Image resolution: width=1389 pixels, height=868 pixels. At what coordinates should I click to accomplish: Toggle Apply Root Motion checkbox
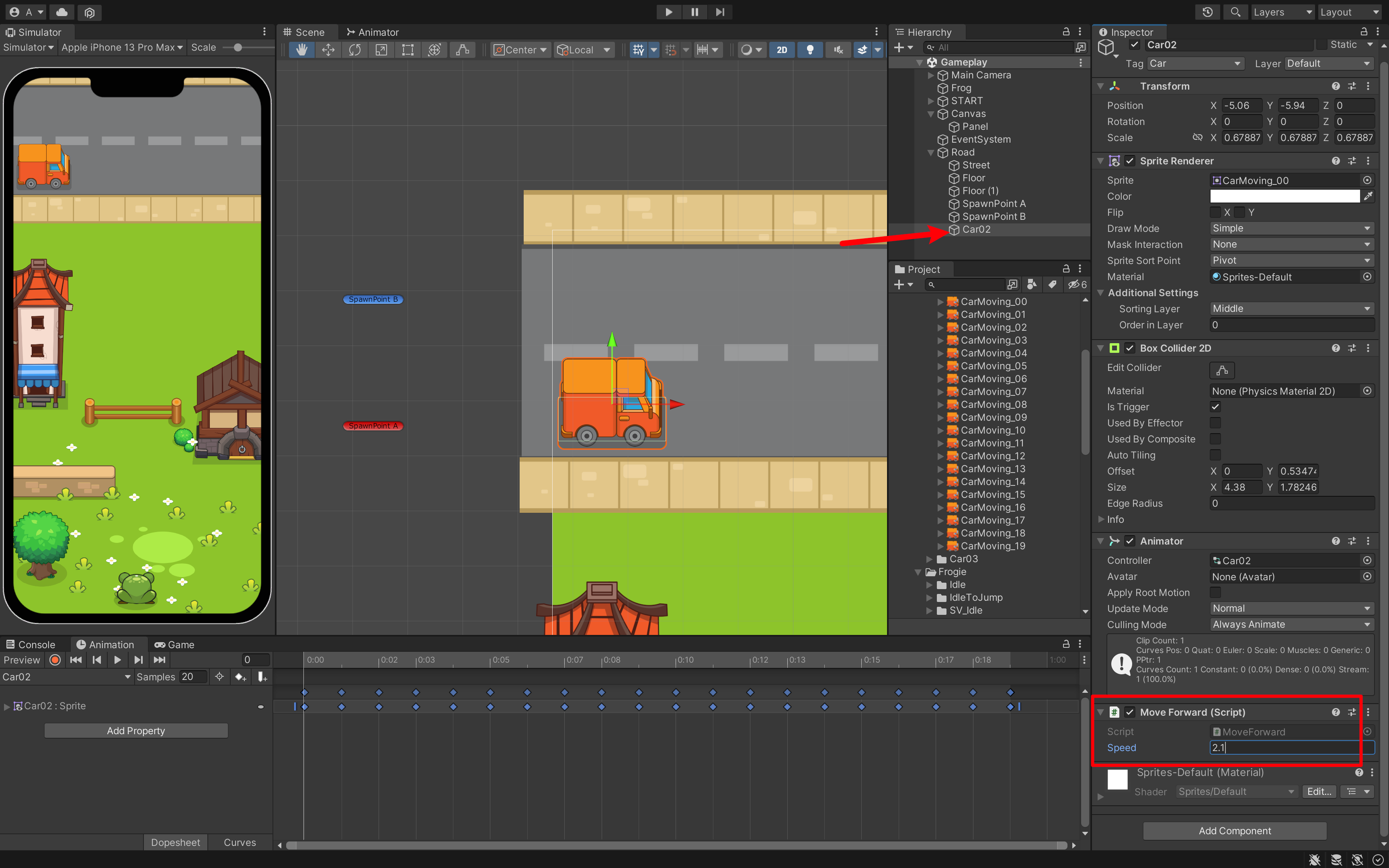coord(1215,592)
